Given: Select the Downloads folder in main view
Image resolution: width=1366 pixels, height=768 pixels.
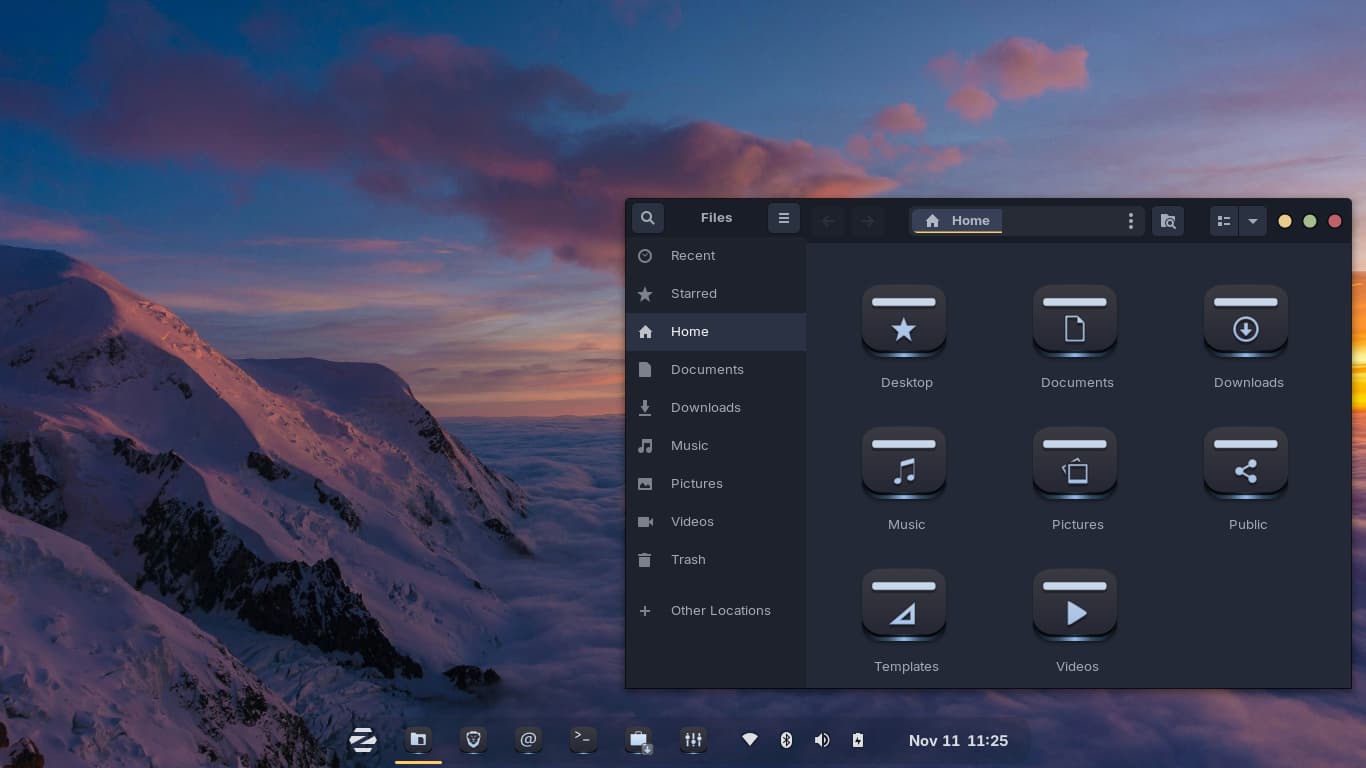Looking at the screenshot, I should (1246, 322).
